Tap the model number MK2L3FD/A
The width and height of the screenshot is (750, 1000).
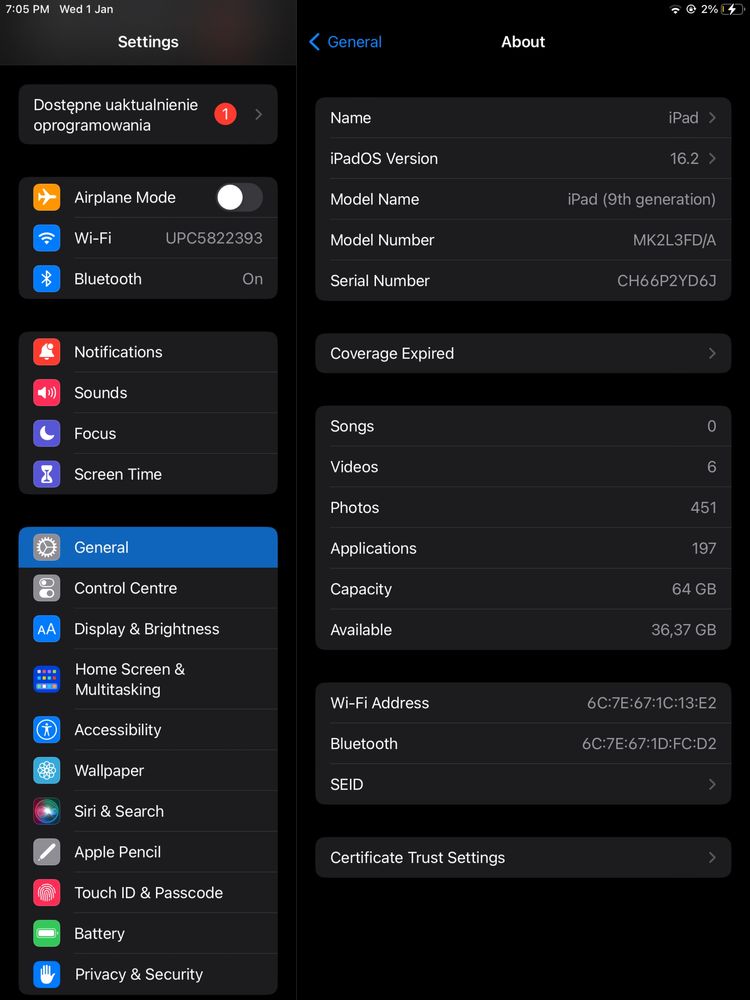[x=674, y=240]
